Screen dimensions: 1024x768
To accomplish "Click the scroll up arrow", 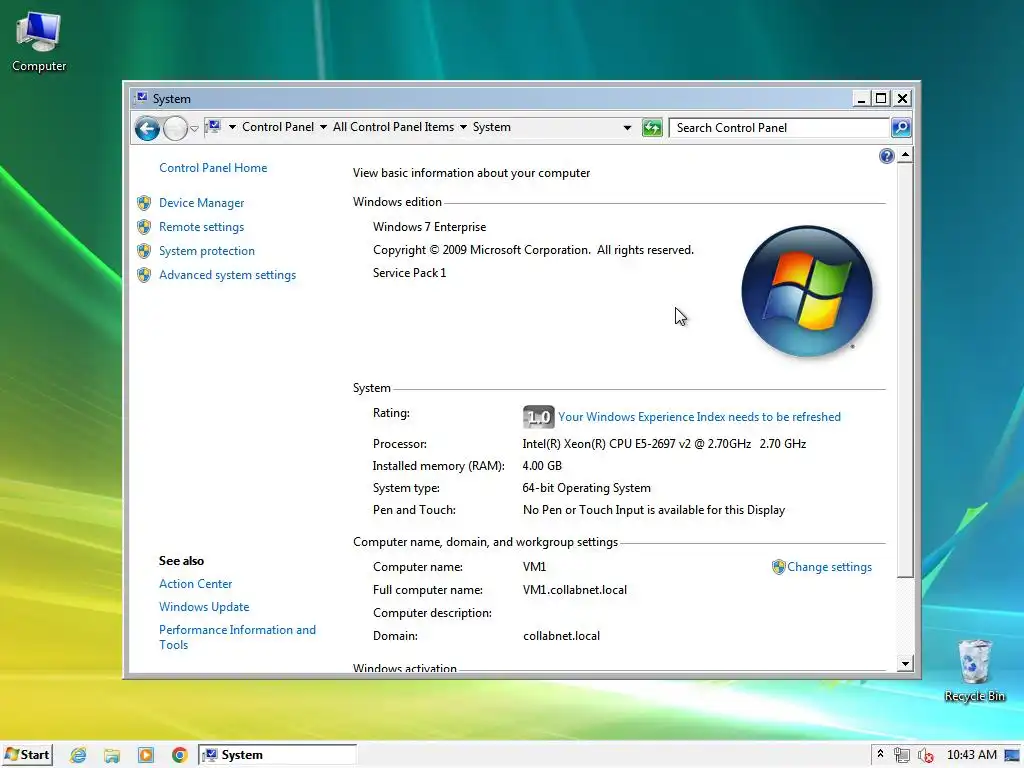I will (905, 155).
